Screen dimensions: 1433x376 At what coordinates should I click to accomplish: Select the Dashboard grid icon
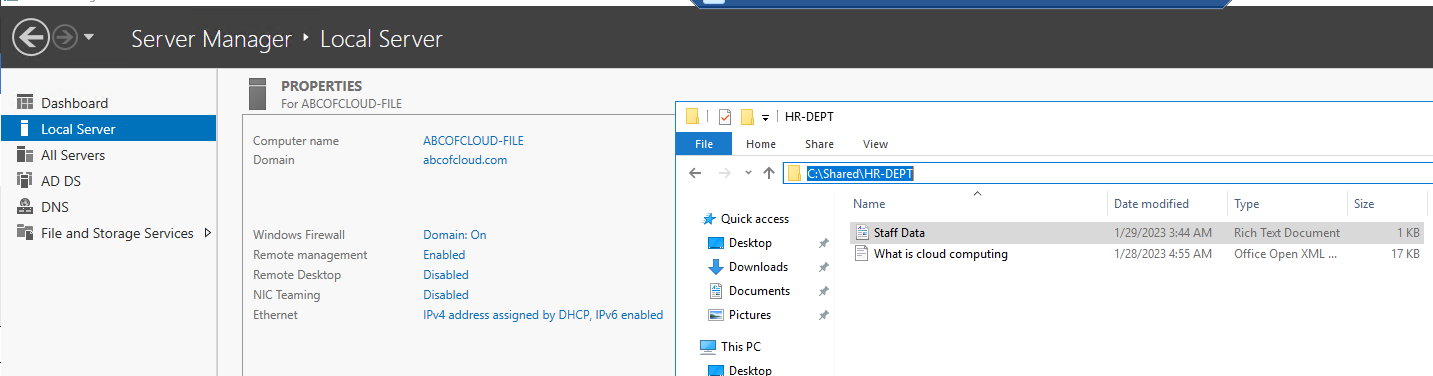click(25, 103)
